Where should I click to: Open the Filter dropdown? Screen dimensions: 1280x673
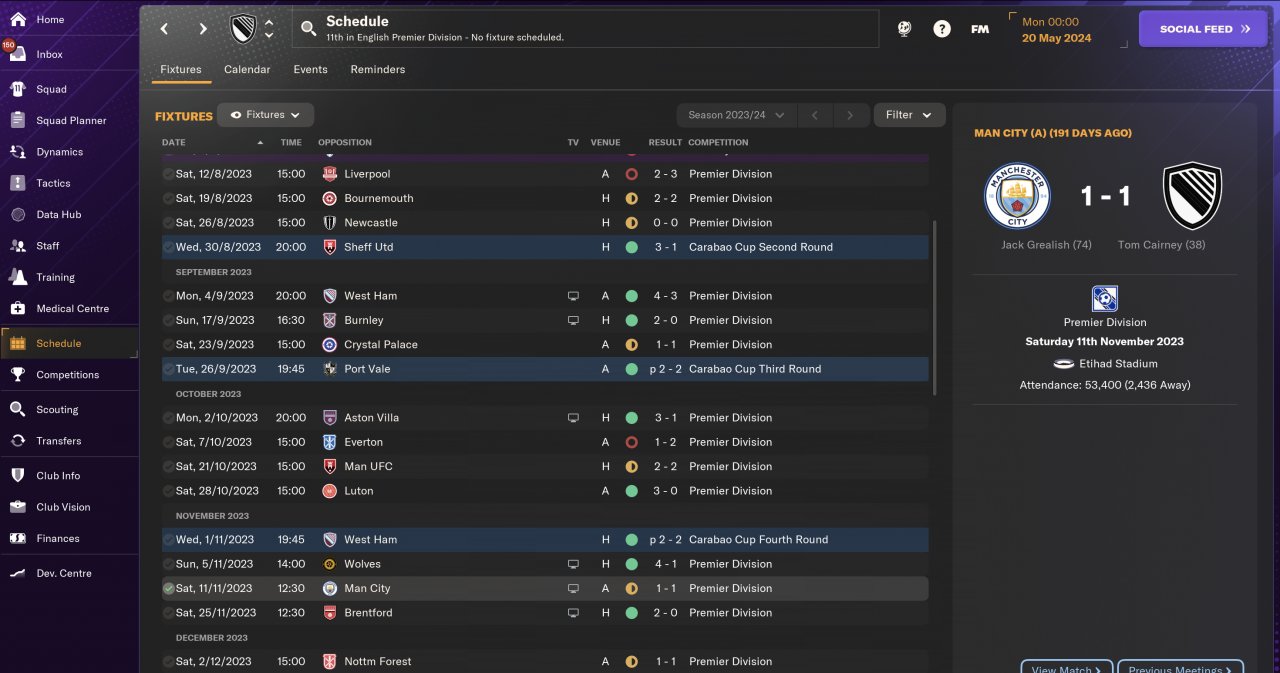(909, 115)
